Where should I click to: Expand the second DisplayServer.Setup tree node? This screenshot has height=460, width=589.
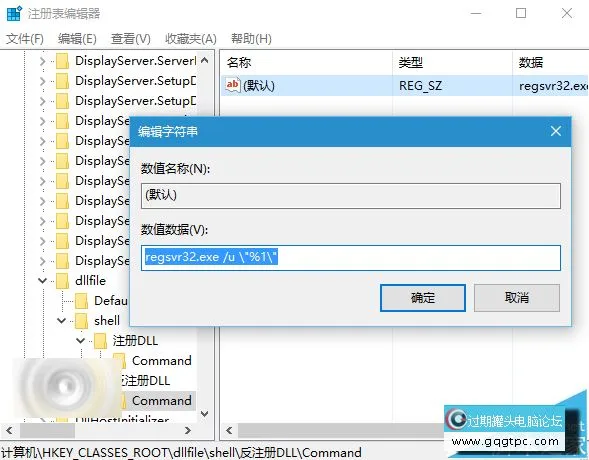click(42, 101)
